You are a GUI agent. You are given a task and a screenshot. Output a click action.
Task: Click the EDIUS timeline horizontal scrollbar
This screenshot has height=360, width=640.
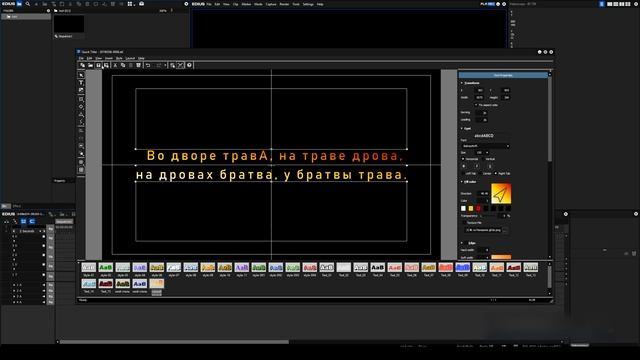(x=174, y=342)
